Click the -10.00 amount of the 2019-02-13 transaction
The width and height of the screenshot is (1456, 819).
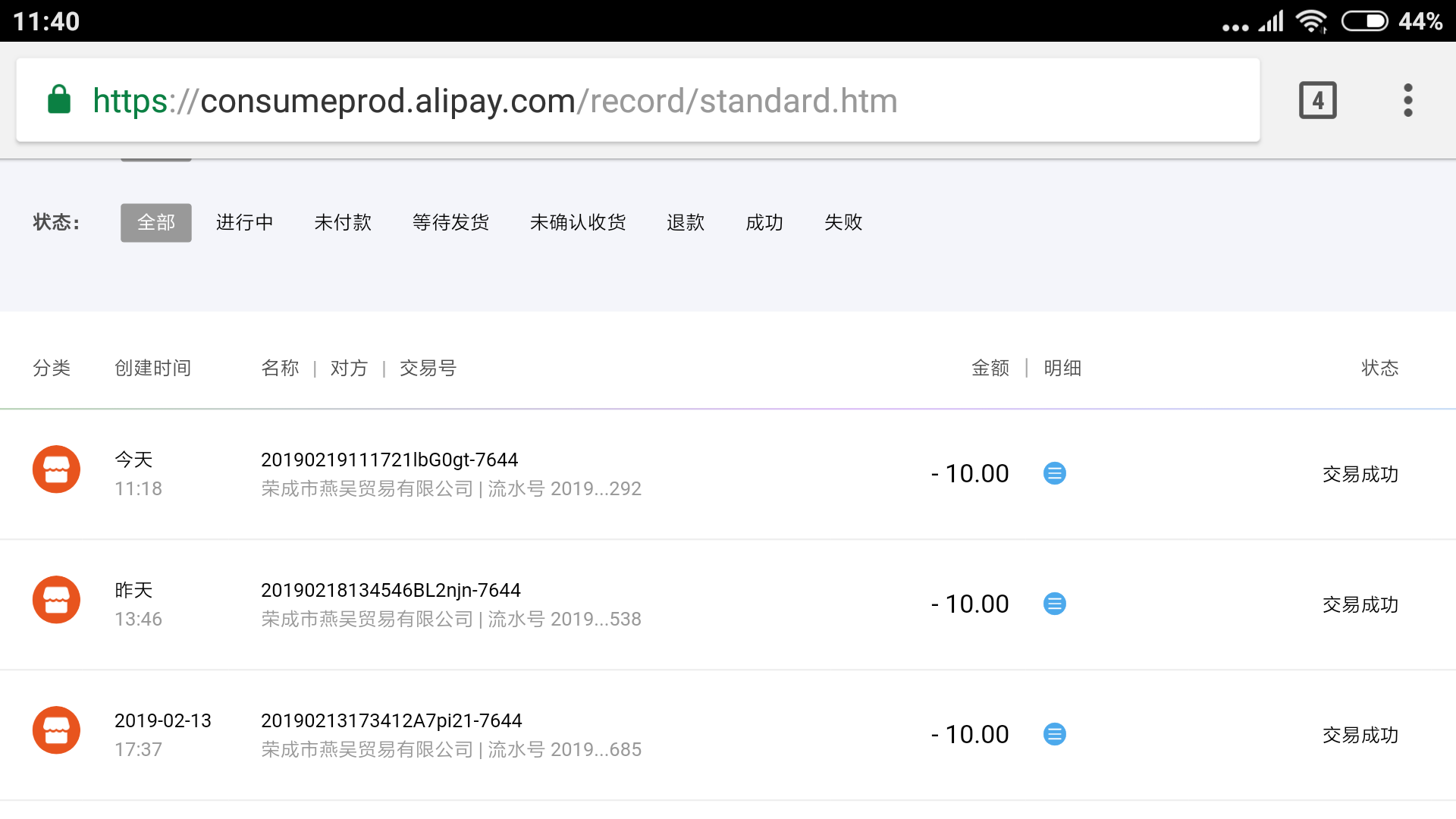coord(970,734)
